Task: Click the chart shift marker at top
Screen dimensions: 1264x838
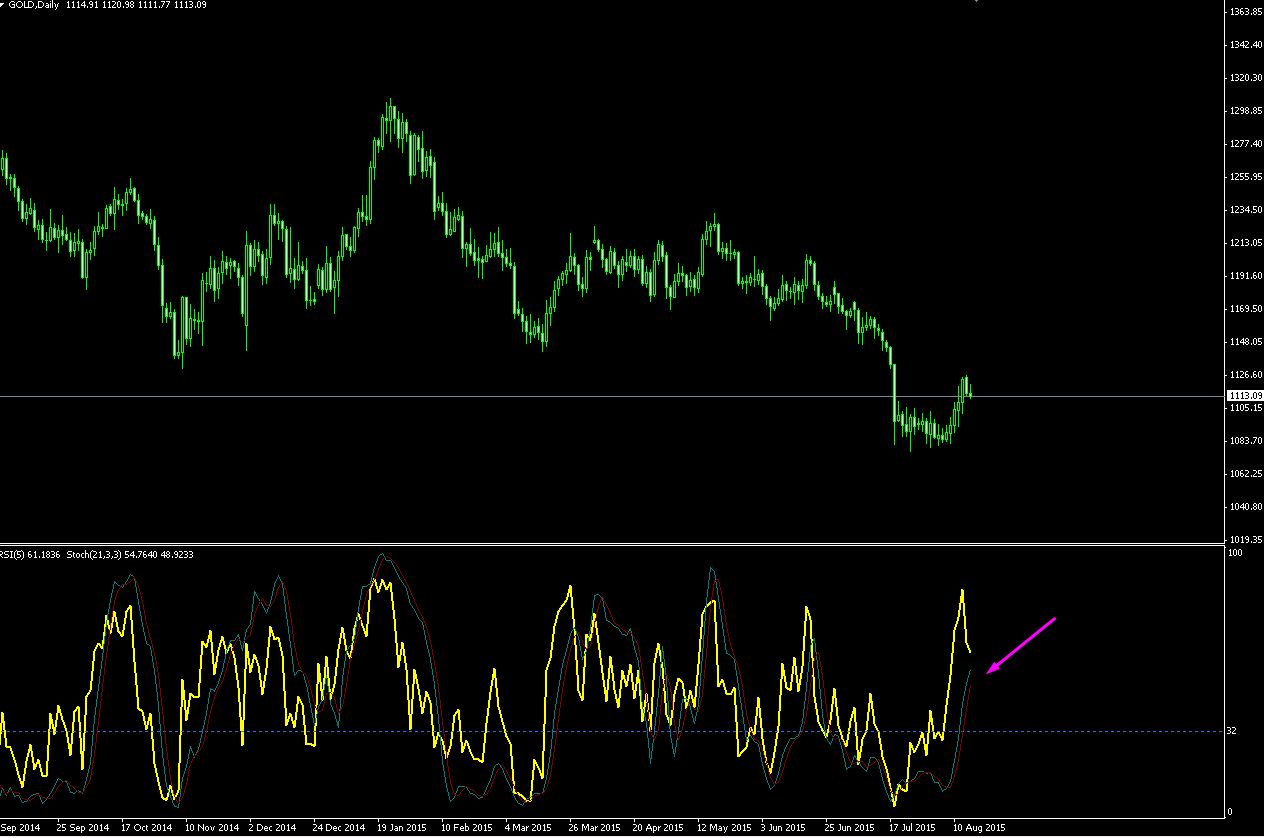Action: point(975,2)
